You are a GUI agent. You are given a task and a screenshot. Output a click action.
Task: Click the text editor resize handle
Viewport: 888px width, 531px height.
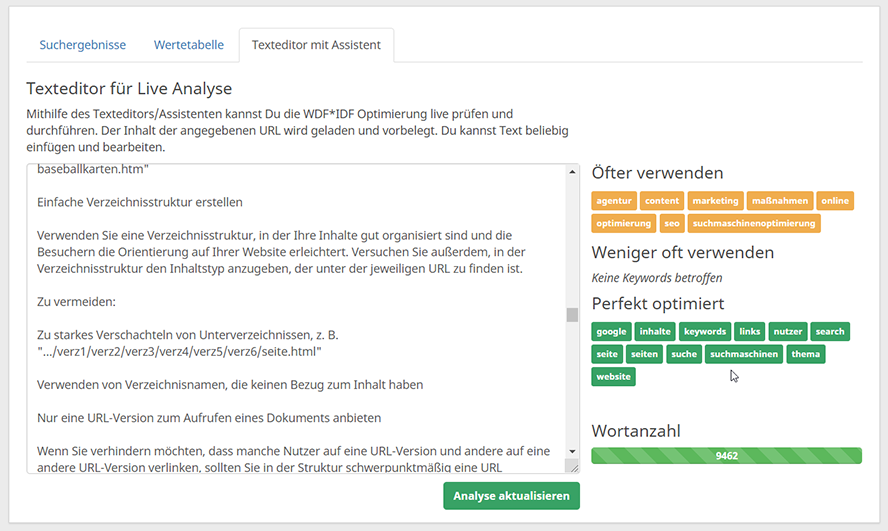point(573,467)
